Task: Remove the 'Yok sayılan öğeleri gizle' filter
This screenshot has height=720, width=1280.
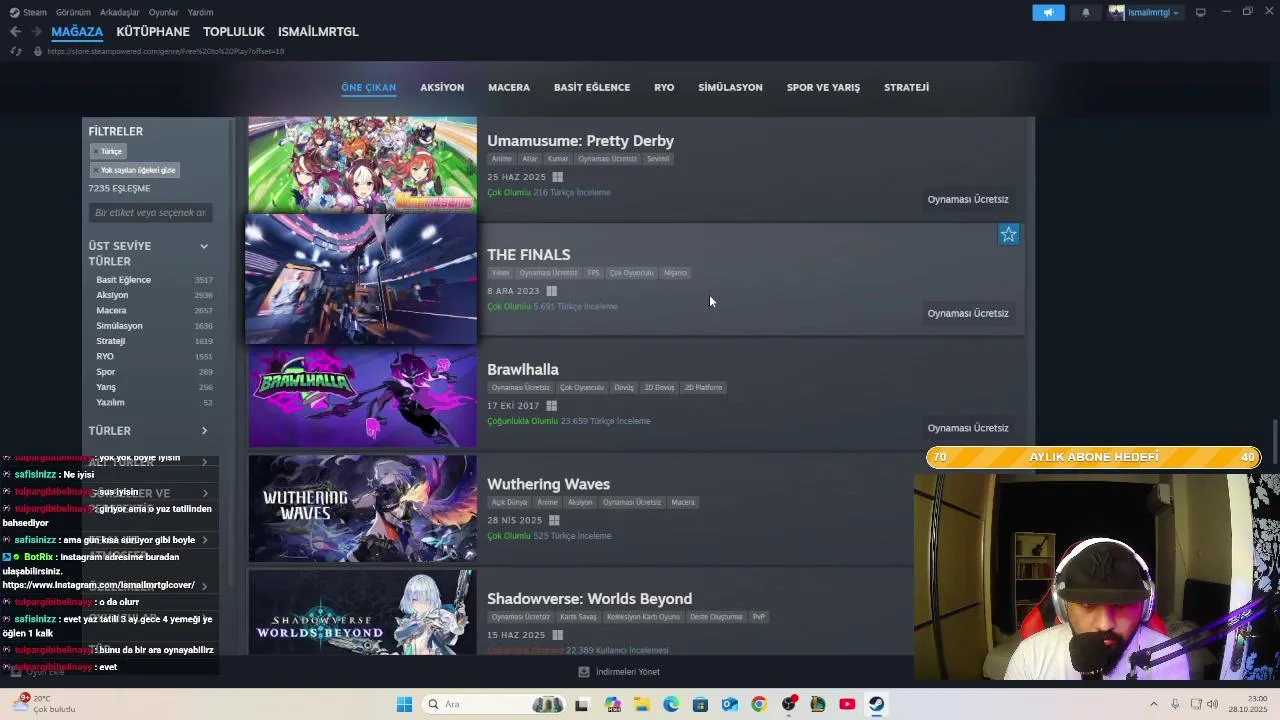Action: click(x=134, y=170)
